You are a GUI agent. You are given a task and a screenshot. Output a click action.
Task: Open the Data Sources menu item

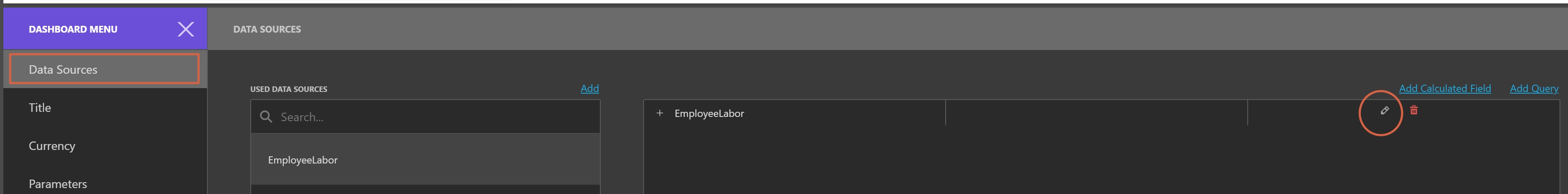104,69
